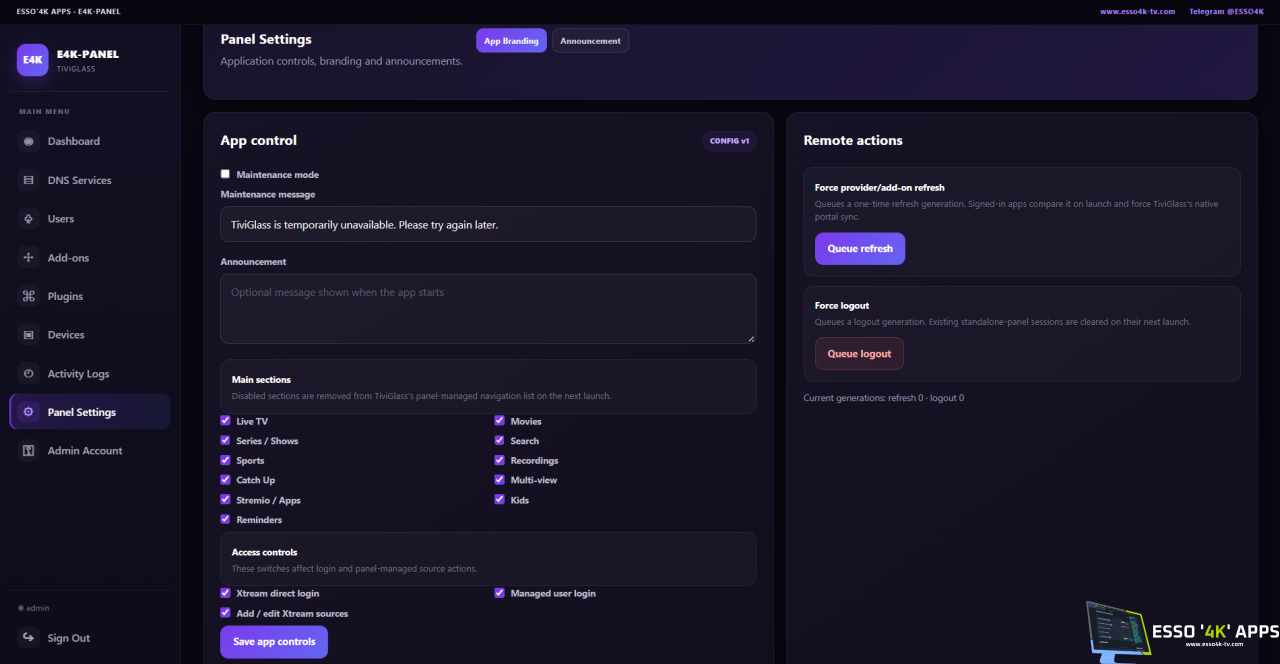1280x664 pixels.
Task: Click the E4K logo badge
Action: (x=33, y=60)
